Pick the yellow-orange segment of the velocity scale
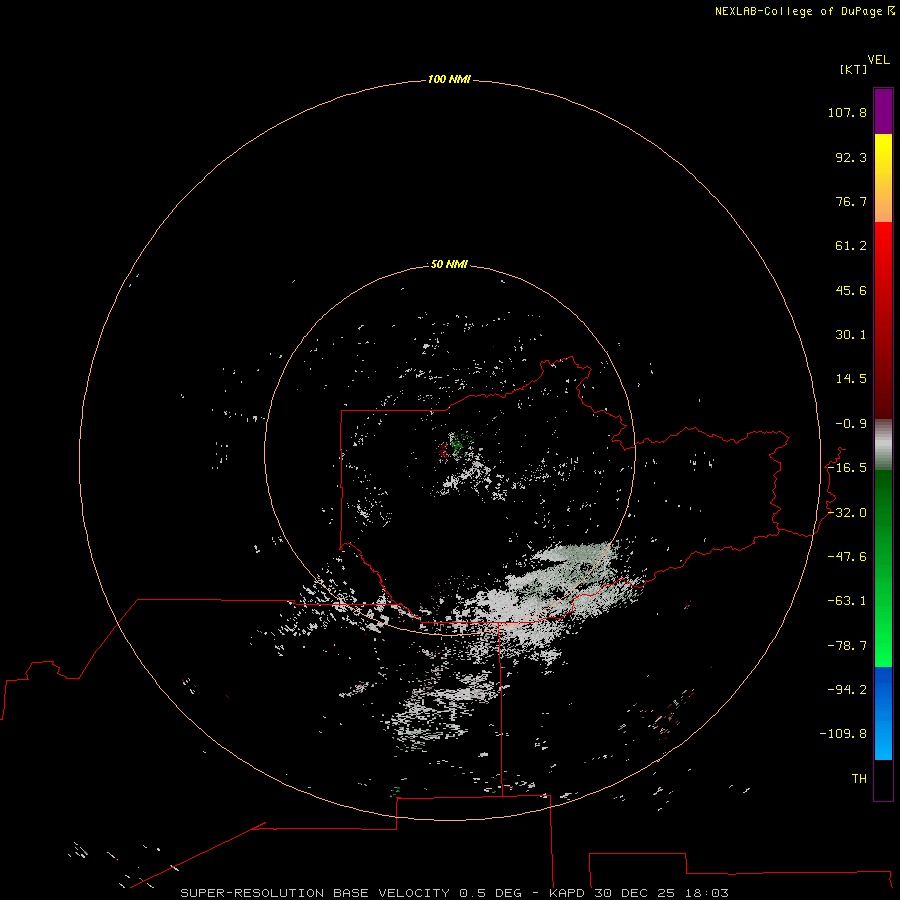900x900 pixels. [x=883, y=178]
